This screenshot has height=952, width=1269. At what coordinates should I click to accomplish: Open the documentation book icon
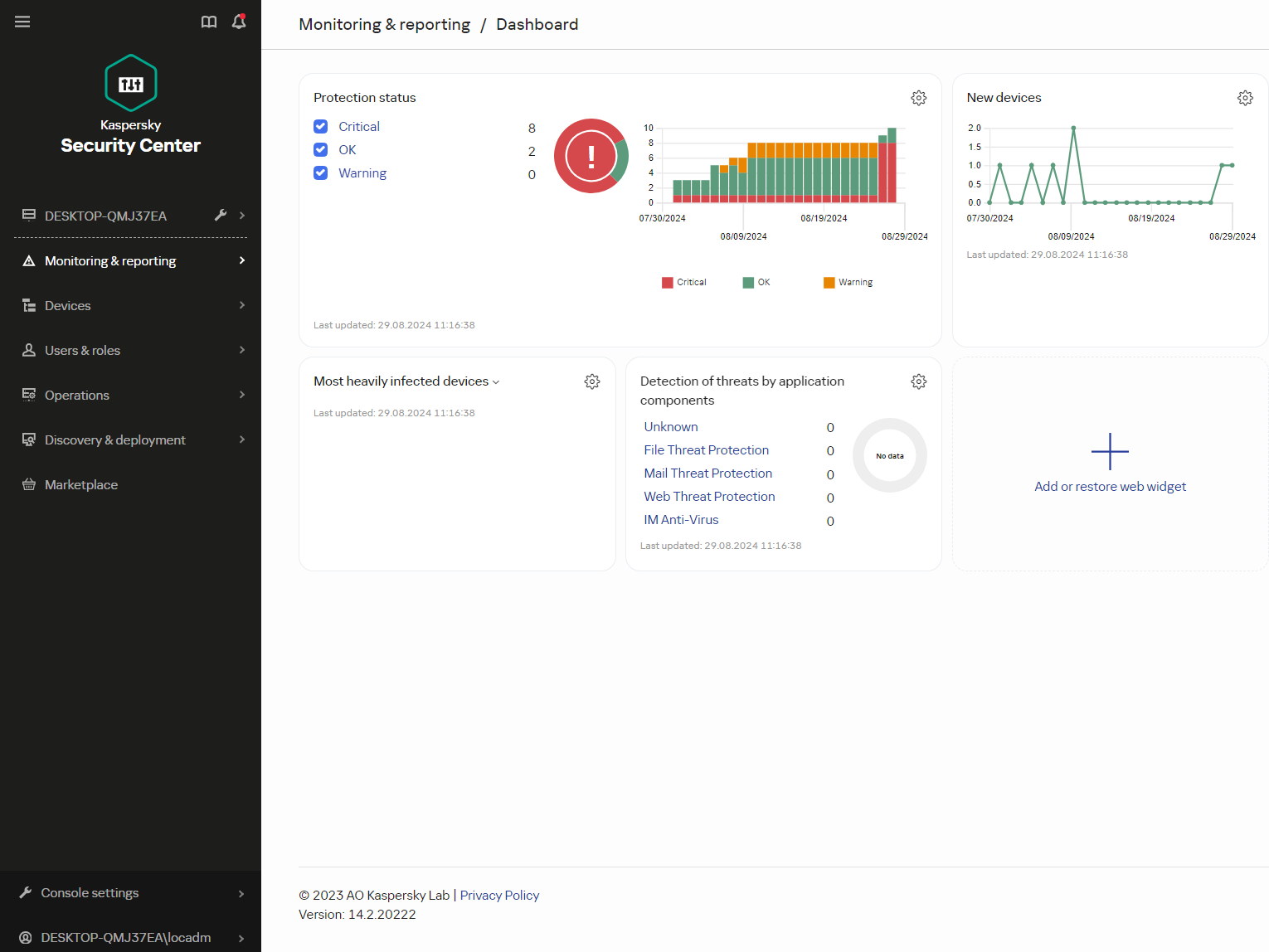click(209, 22)
